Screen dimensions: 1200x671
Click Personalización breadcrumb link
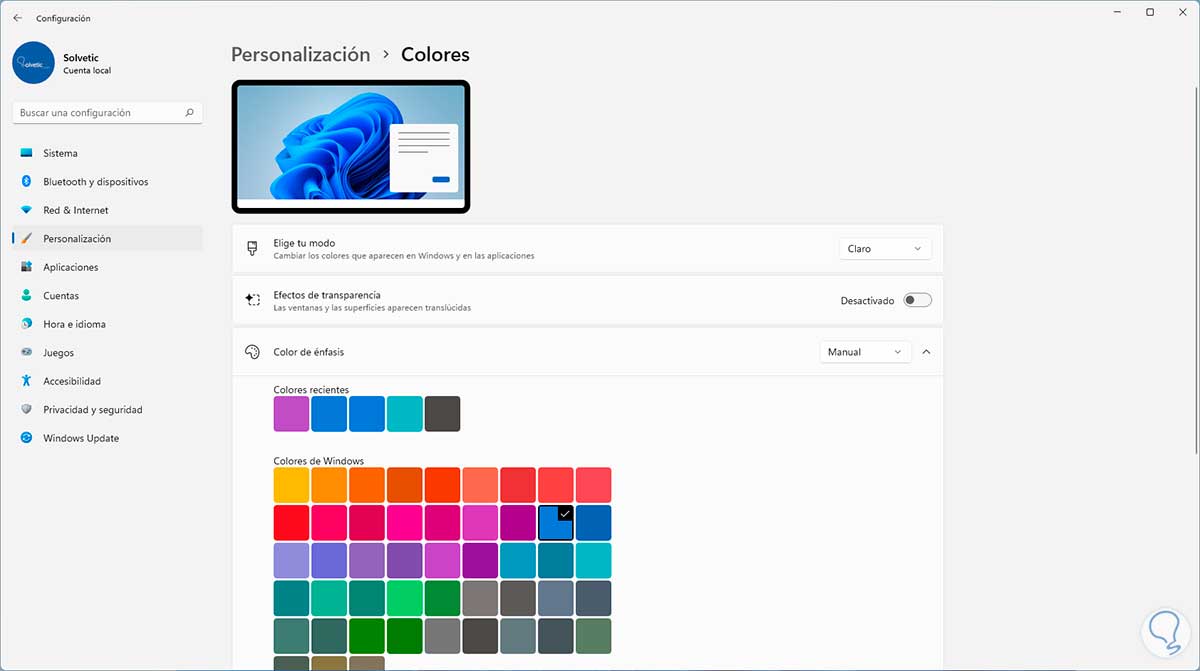coord(301,55)
